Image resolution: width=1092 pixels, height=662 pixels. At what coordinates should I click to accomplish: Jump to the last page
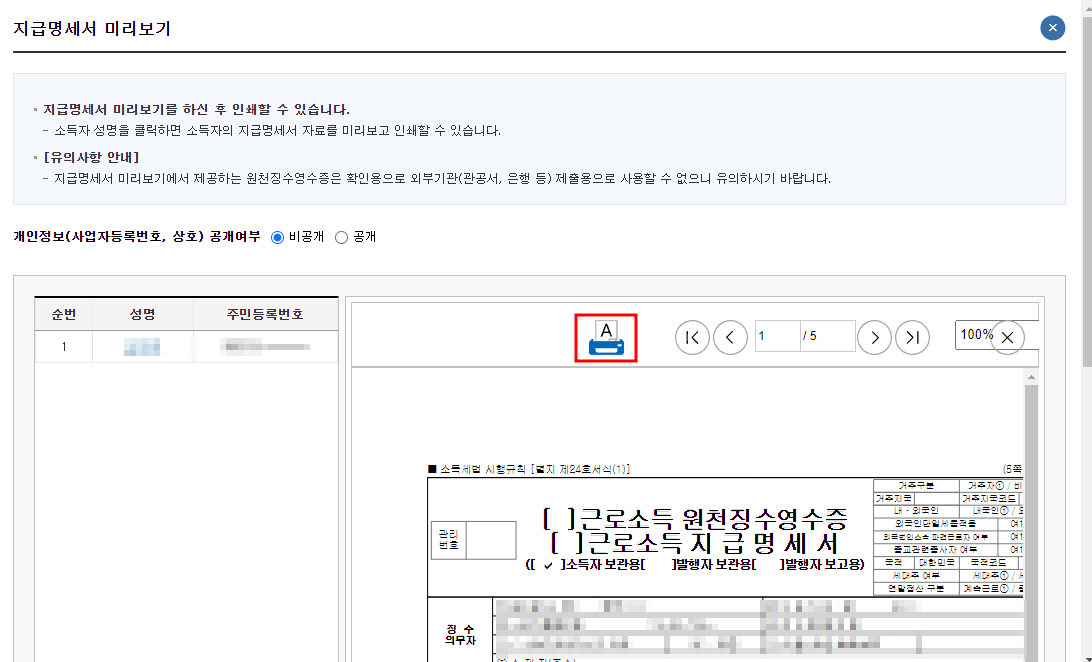click(912, 337)
